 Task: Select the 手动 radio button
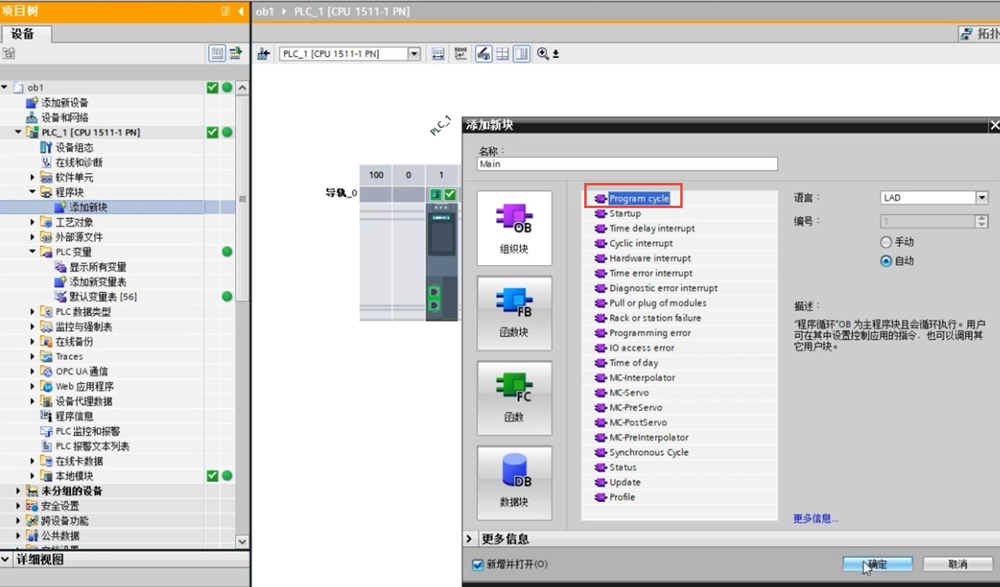(886, 242)
